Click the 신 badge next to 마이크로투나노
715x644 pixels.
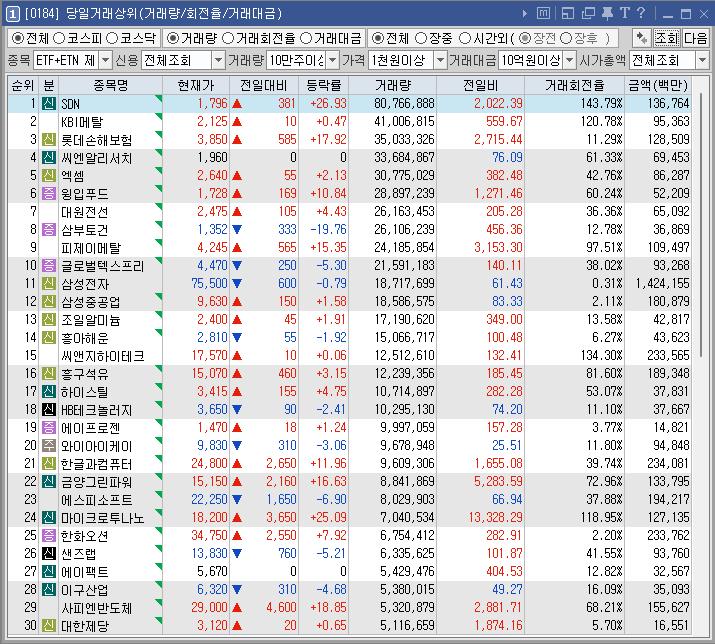(x=49, y=517)
